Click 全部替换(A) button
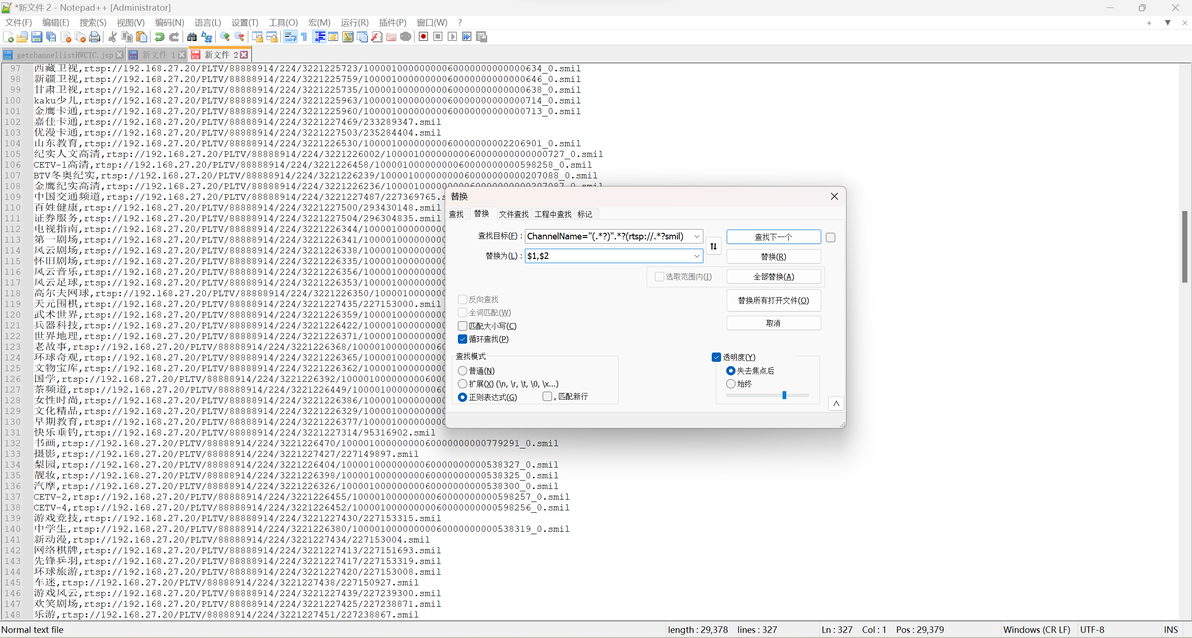The height and width of the screenshot is (638, 1192). pos(773,277)
